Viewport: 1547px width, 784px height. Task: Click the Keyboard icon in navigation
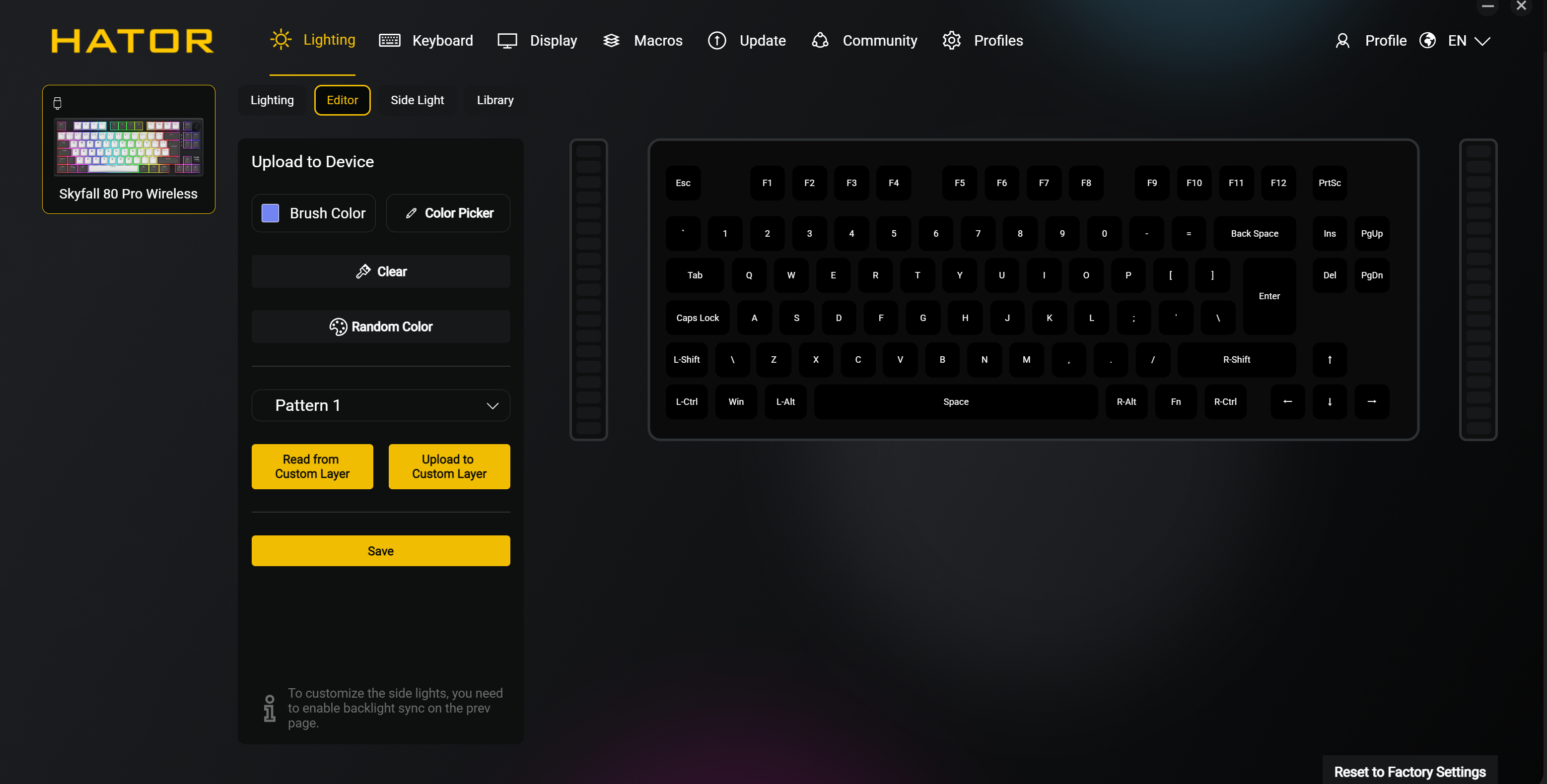[x=389, y=40]
